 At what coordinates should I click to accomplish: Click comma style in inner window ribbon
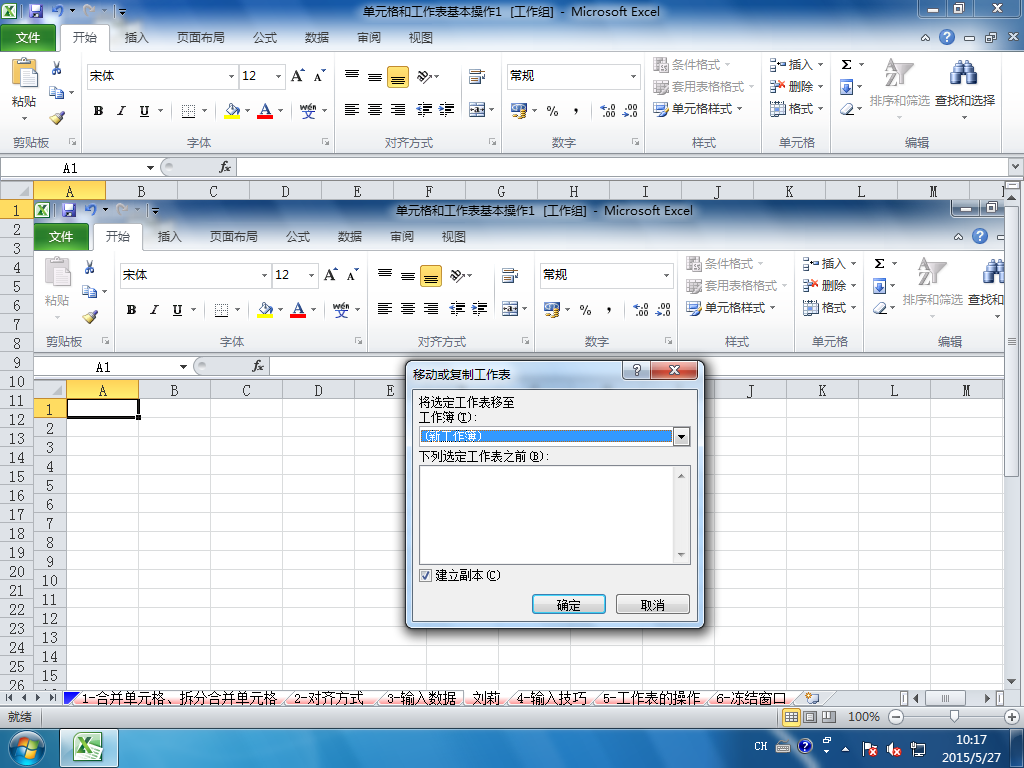pos(609,310)
